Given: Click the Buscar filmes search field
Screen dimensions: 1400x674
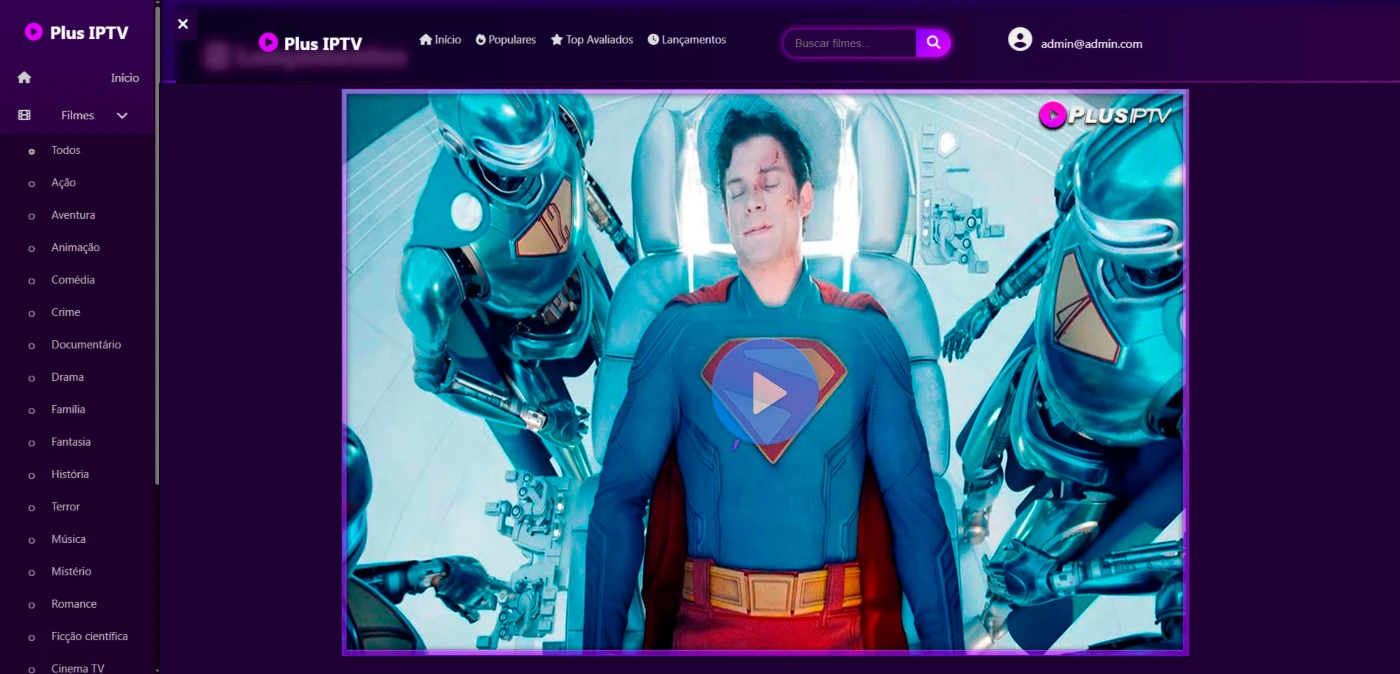Looking at the screenshot, I should pyautogui.click(x=850, y=43).
